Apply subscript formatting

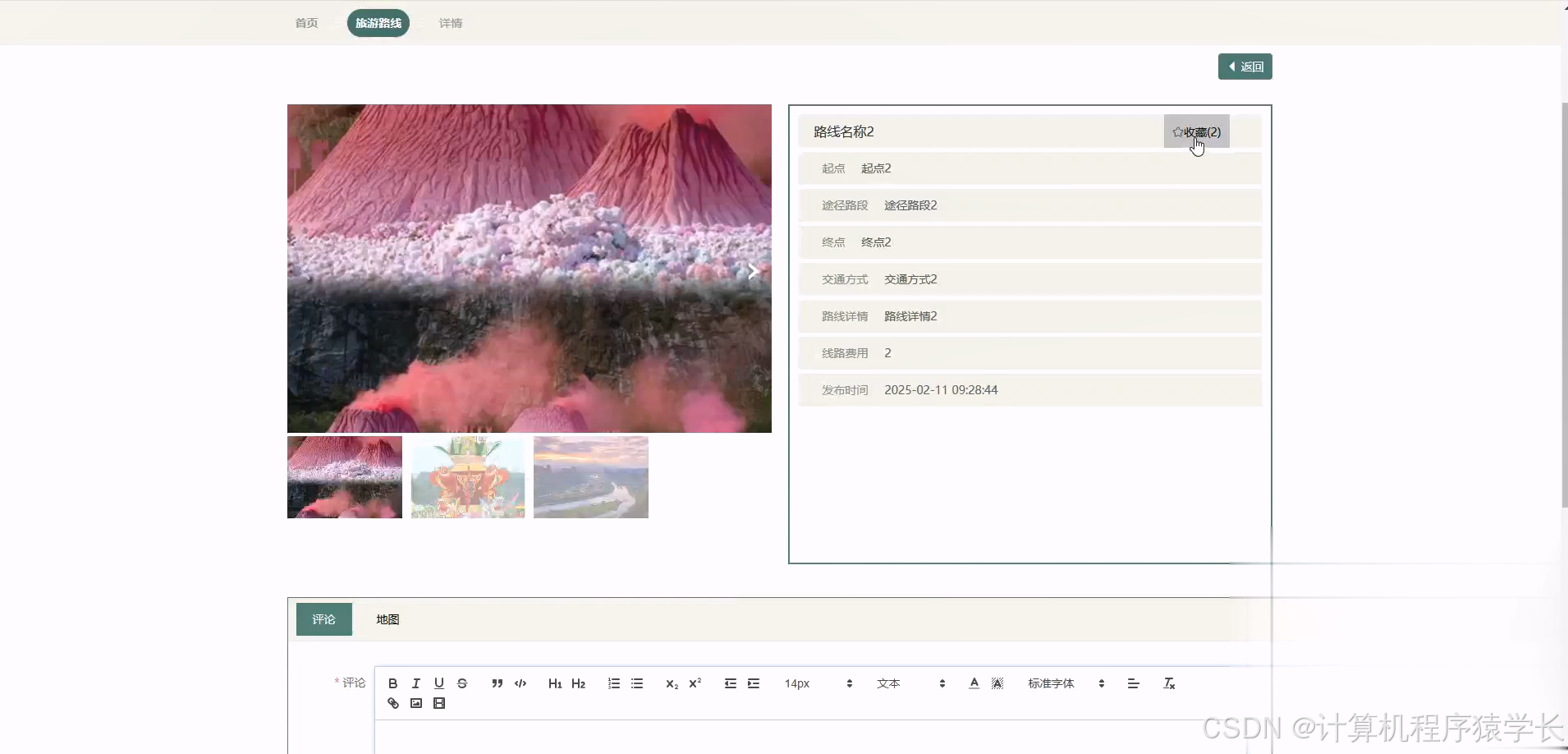coord(672,683)
